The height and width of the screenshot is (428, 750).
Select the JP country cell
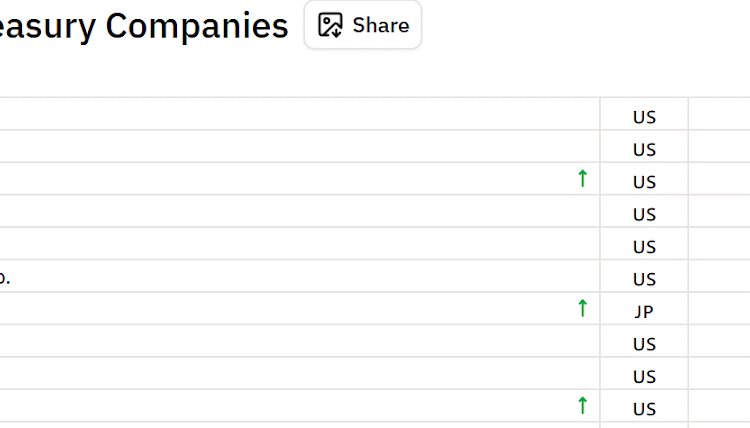coord(644,311)
